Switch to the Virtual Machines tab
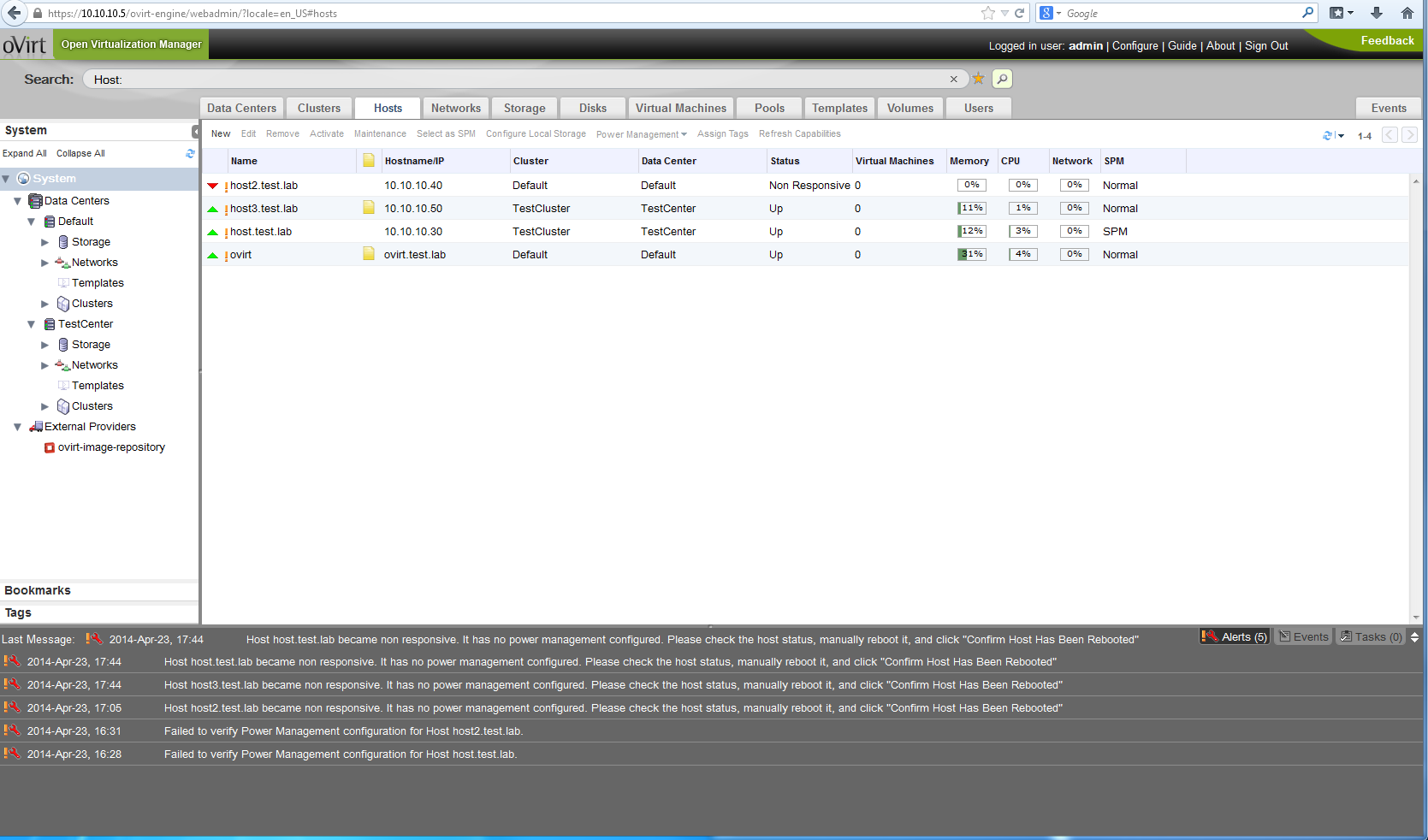Viewport: 1428px width, 840px height. coord(681,108)
